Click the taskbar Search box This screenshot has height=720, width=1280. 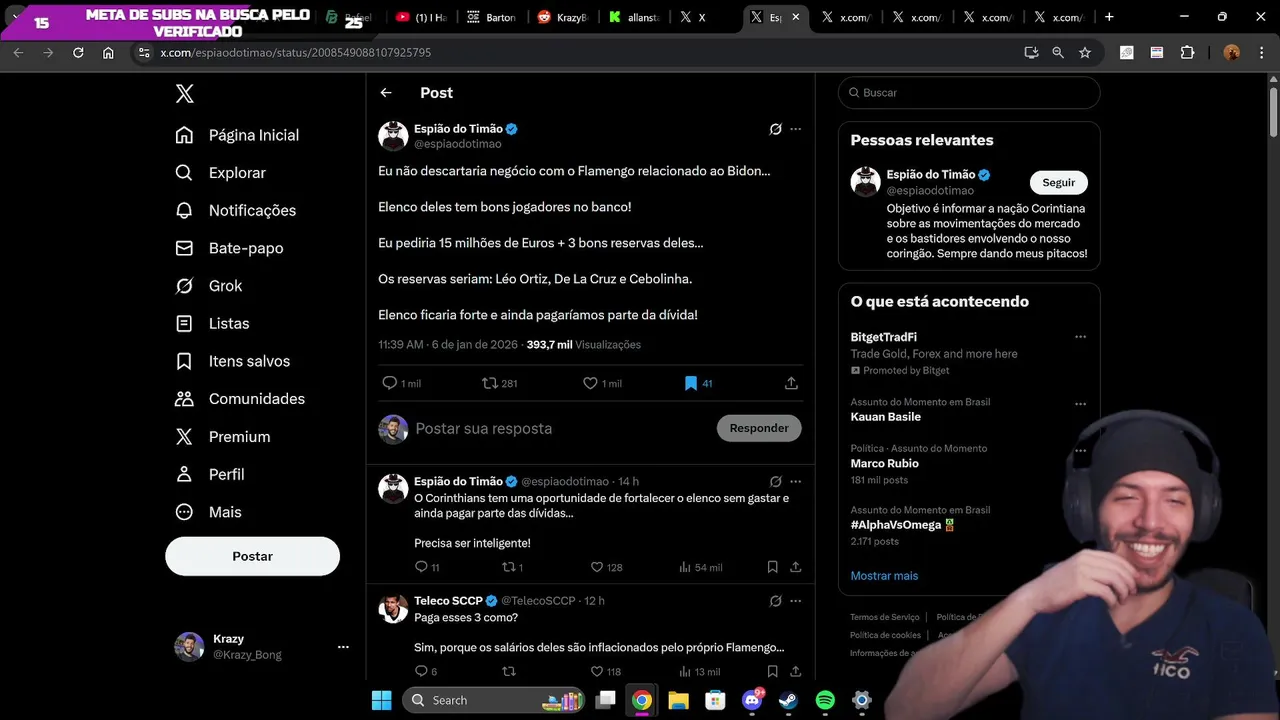[495, 700]
